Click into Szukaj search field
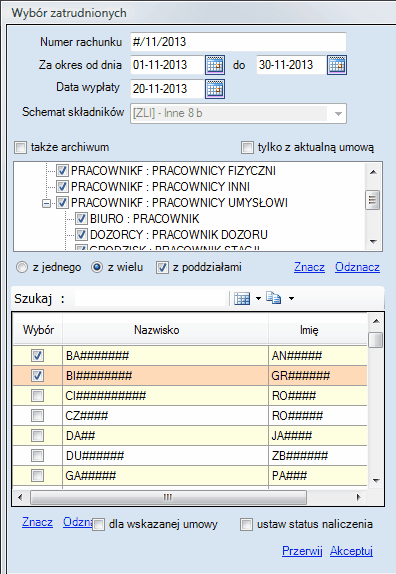 tap(150, 298)
